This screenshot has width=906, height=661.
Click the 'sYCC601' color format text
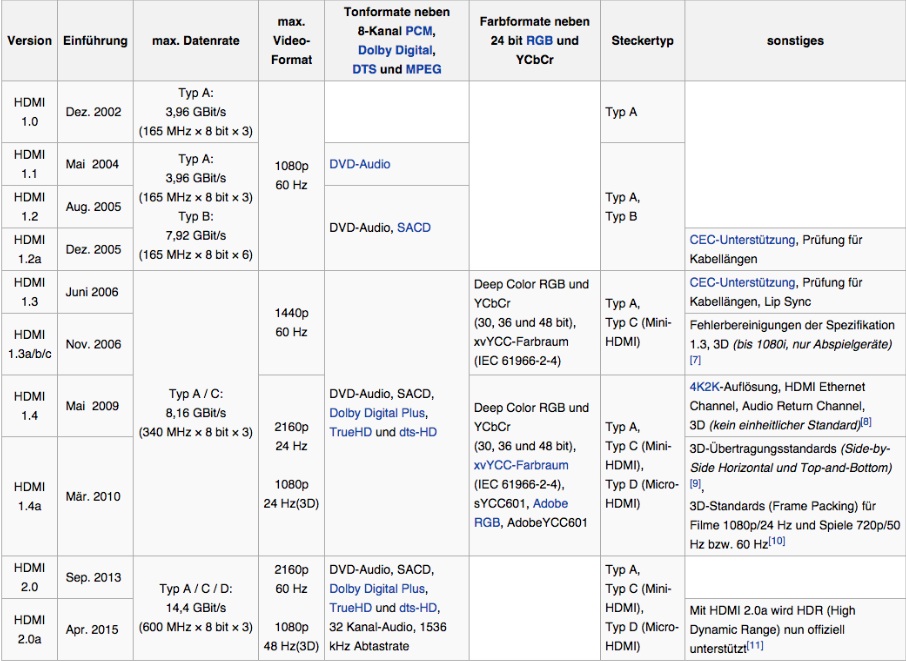tap(500, 504)
